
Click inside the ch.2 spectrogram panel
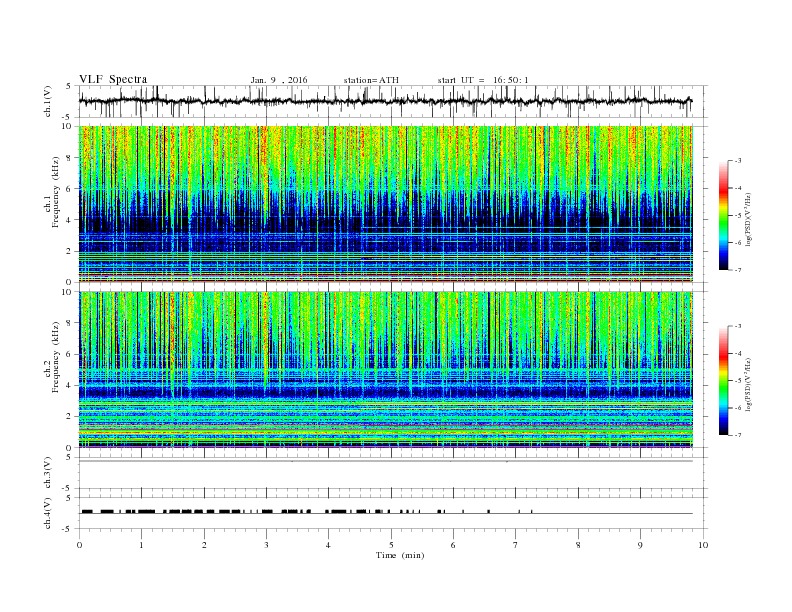click(x=386, y=369)
